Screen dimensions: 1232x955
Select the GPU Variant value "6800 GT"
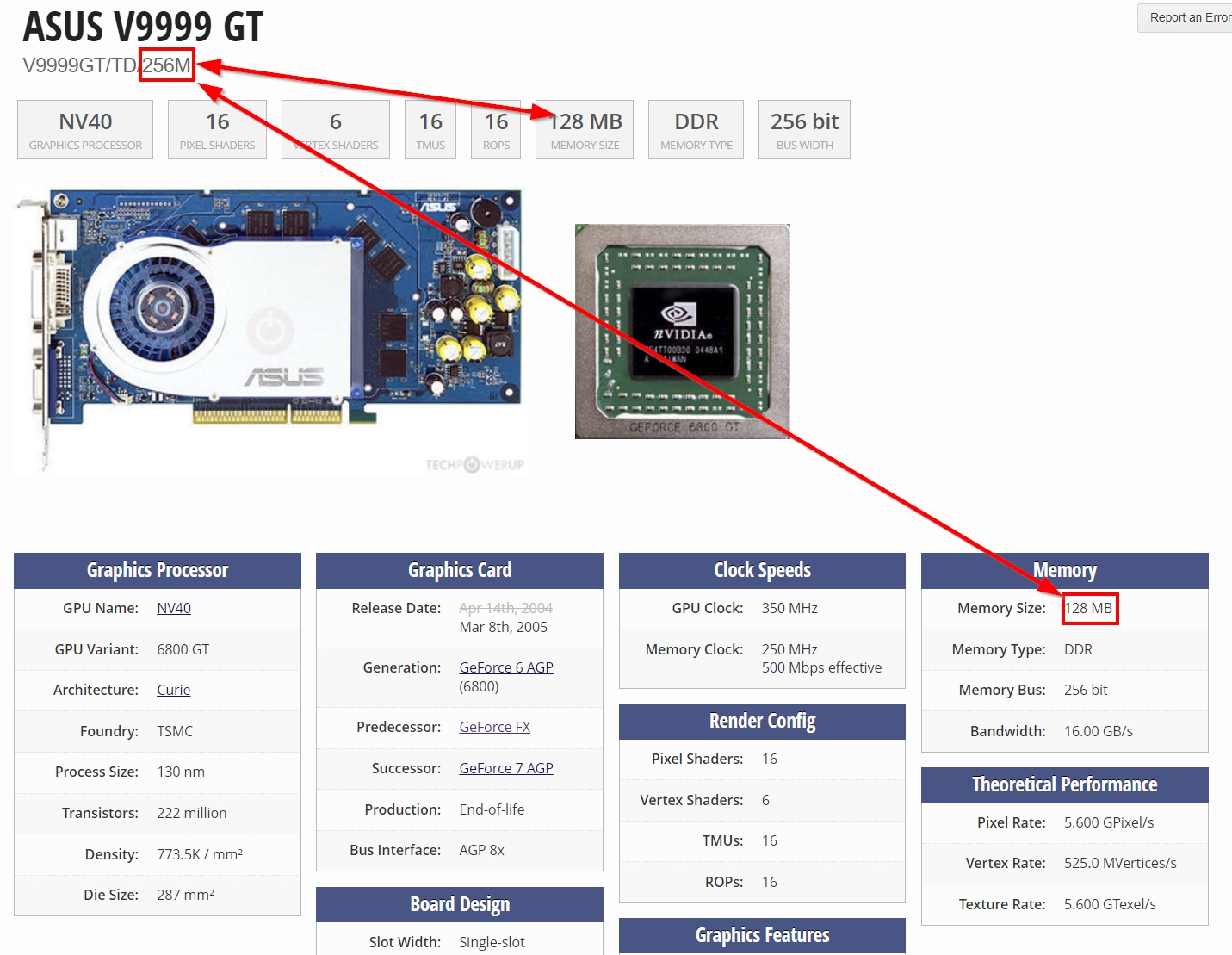click(183, 649)
